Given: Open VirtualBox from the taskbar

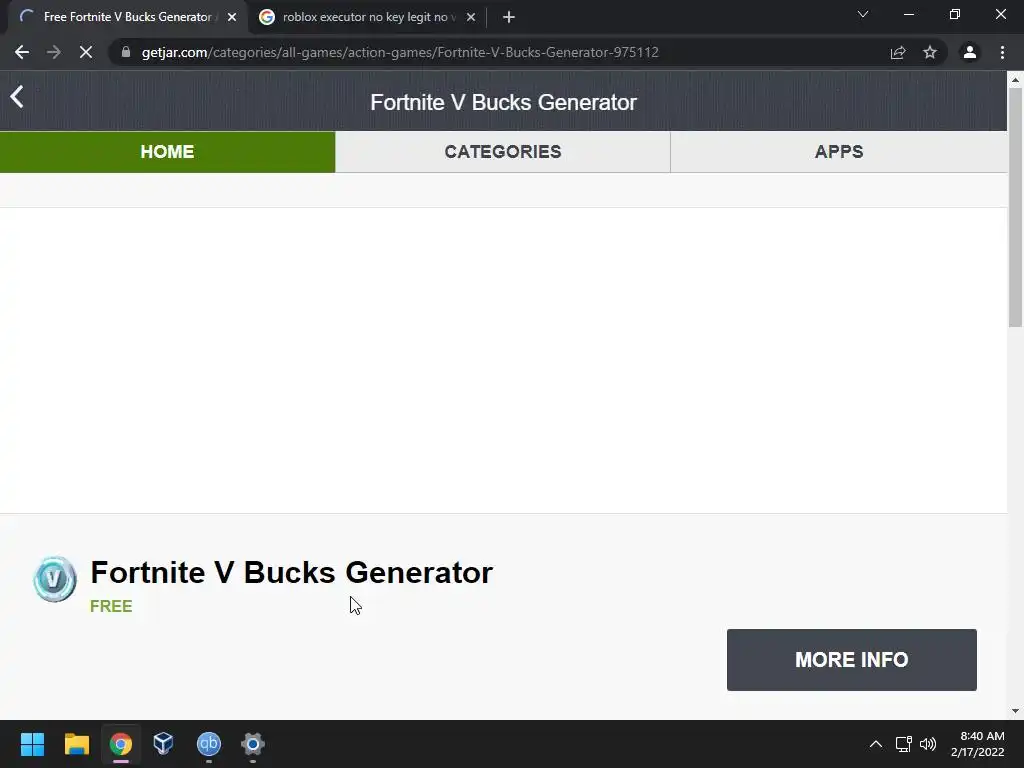Looking at the screenshot, I should [163, 744].
